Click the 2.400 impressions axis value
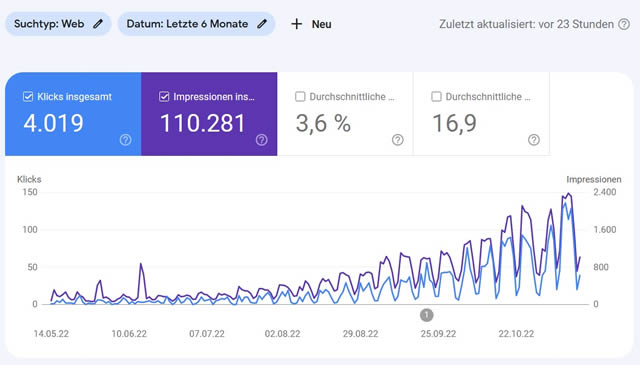Screen dimensions: 640x365 click(605, 192)
